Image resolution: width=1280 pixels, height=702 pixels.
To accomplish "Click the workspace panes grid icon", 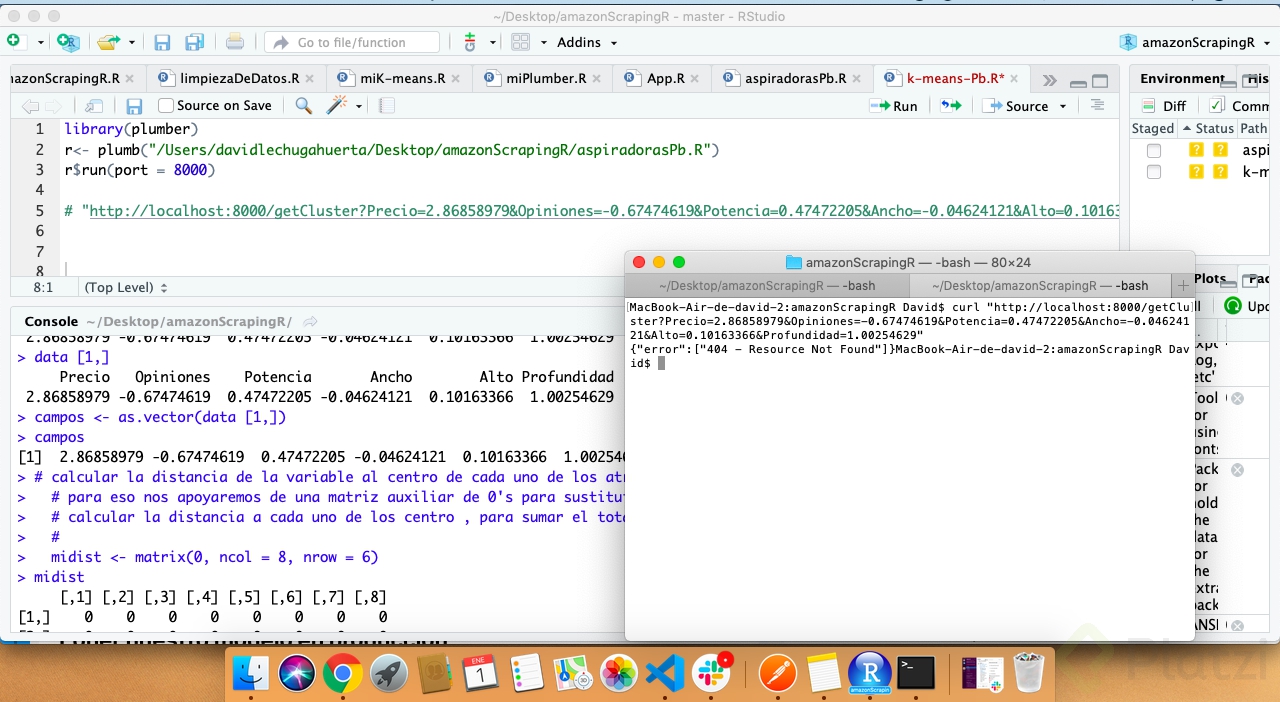I will click(x=520, y=42).
